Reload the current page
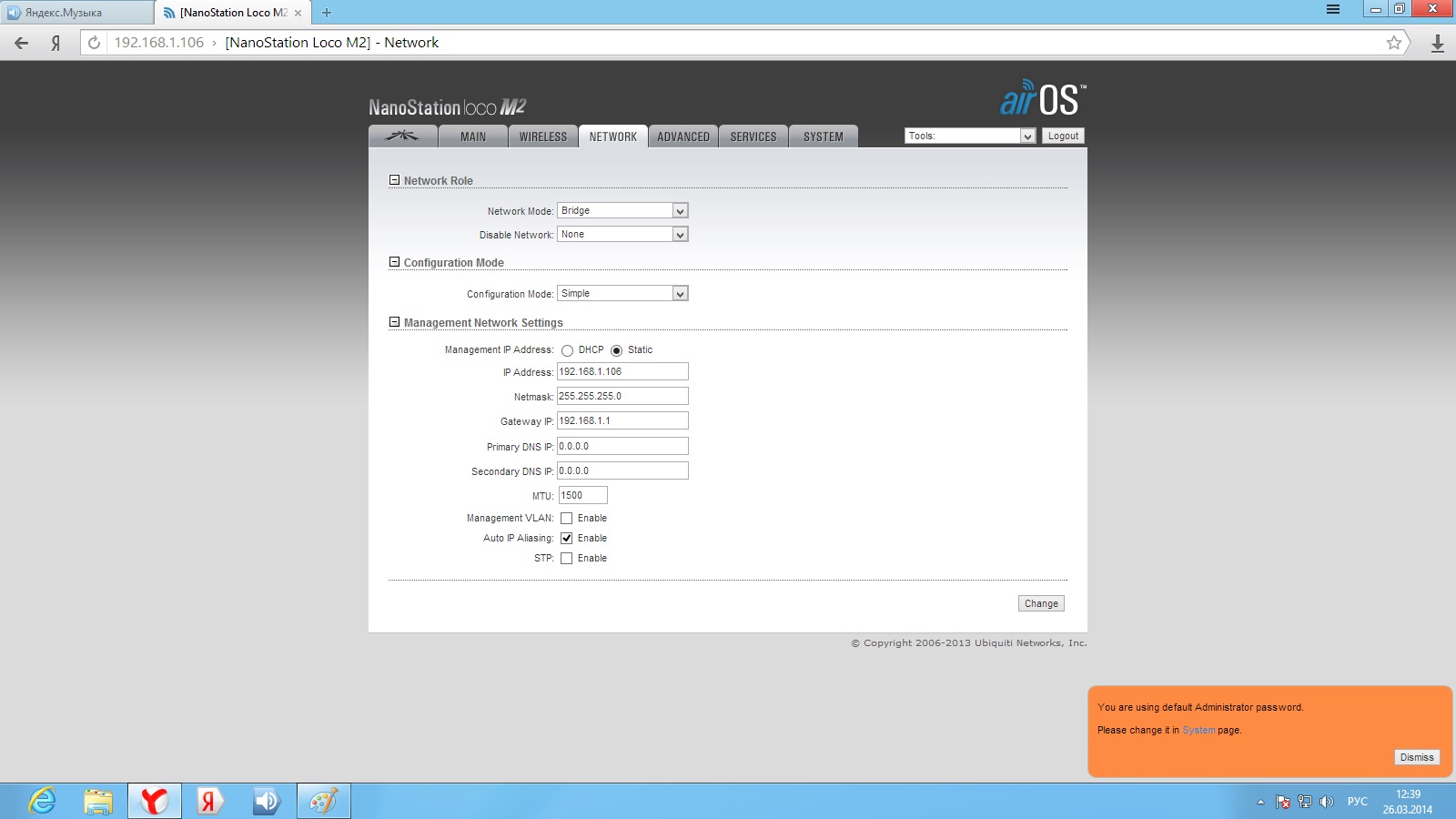1456x819 pixels. 94,43
